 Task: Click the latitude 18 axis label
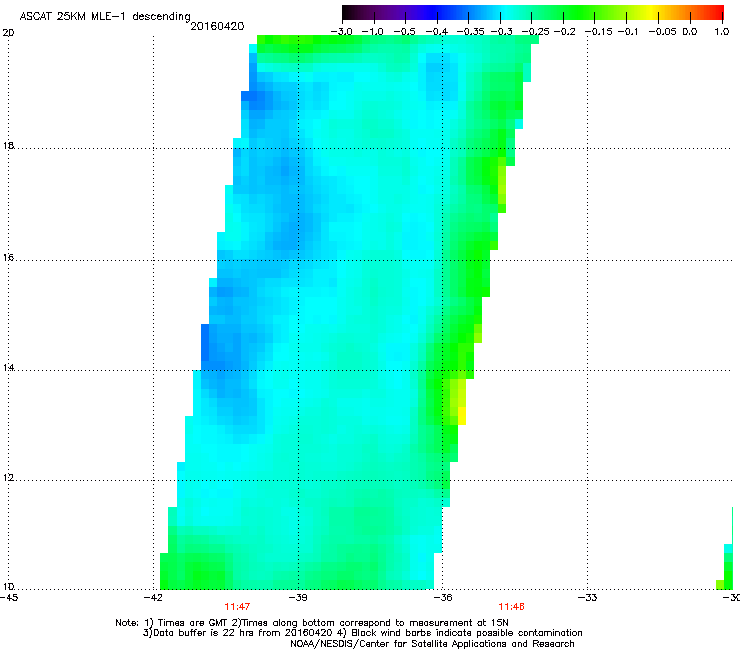click(x=8, y=145)
